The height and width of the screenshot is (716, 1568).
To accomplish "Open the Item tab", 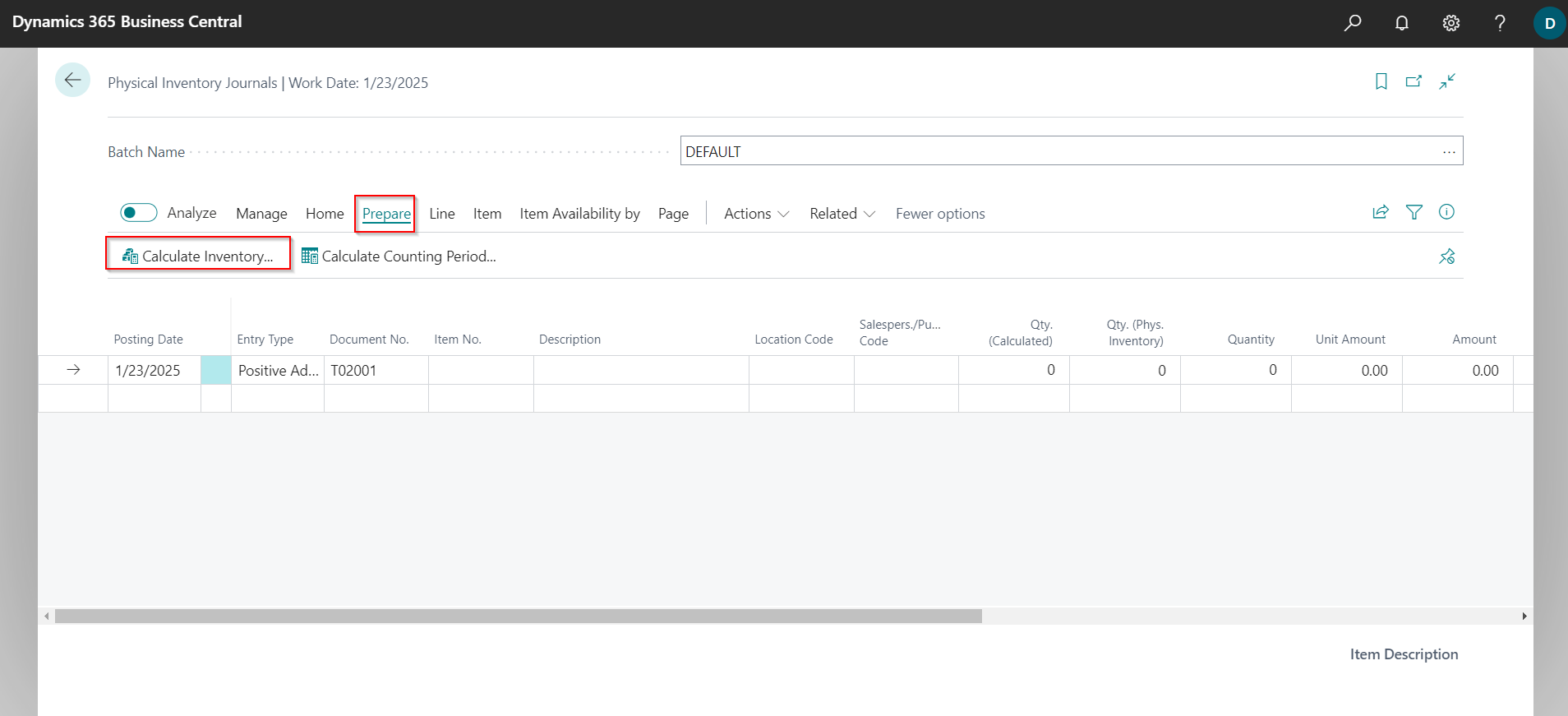I will point(487,214).
